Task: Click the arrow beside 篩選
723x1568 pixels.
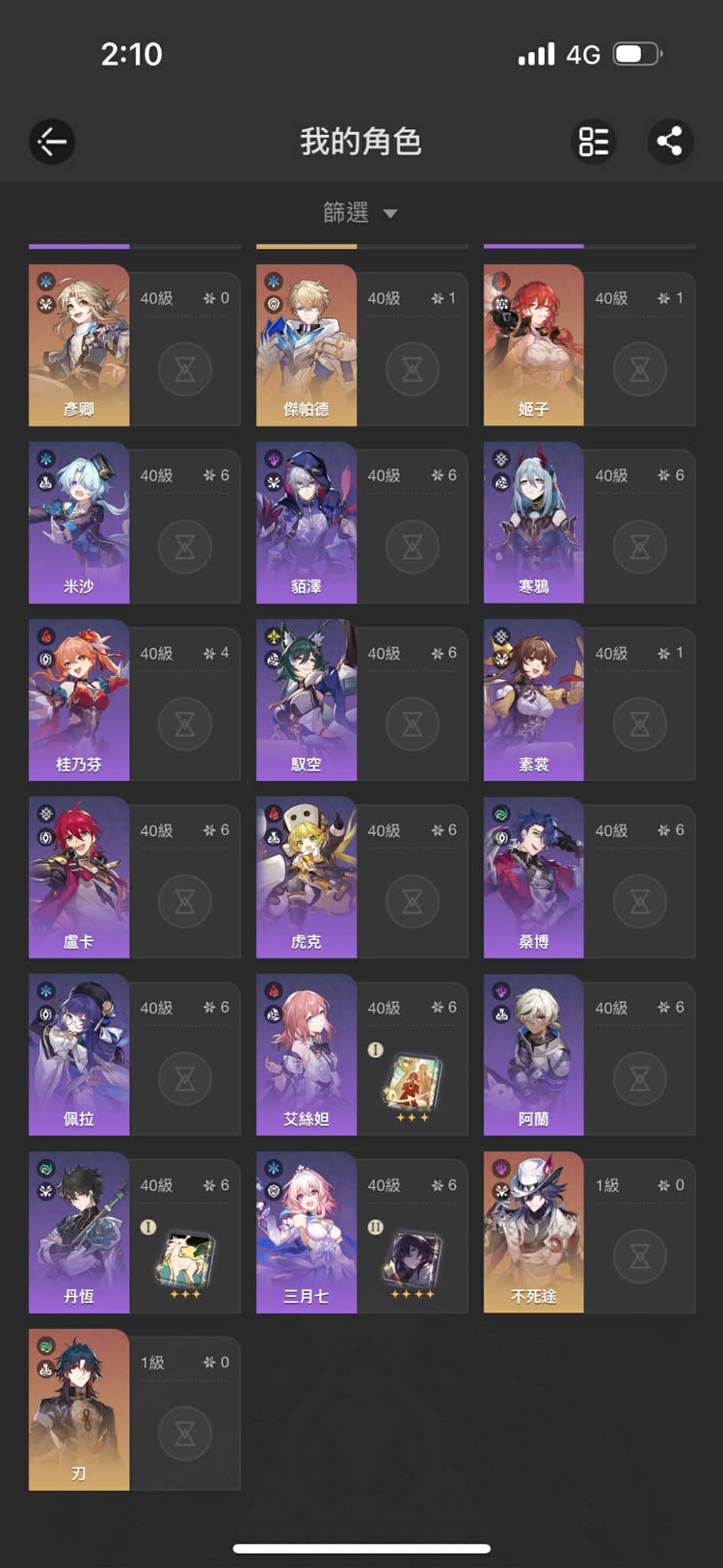Action: pos(390,213)
